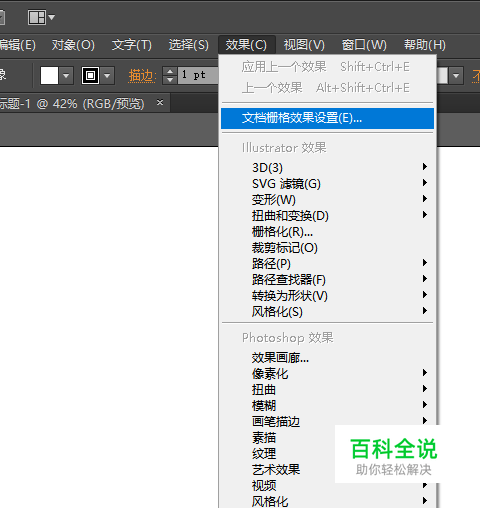Open the arrange documents layout icon
Viewport: 480px width, 508px height.
point(41,17)
